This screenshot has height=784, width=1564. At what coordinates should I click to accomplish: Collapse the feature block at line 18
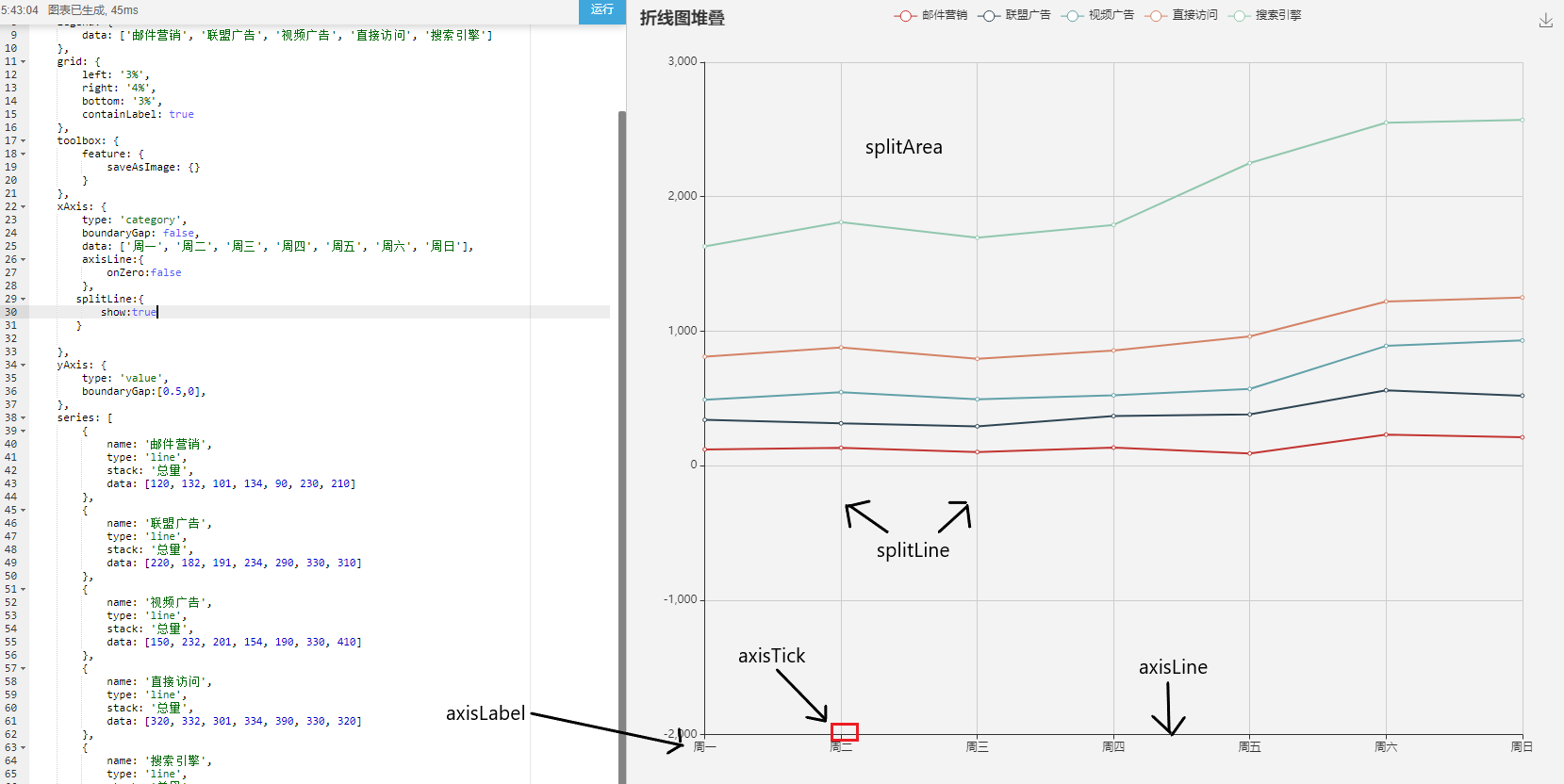coord(24,154)
